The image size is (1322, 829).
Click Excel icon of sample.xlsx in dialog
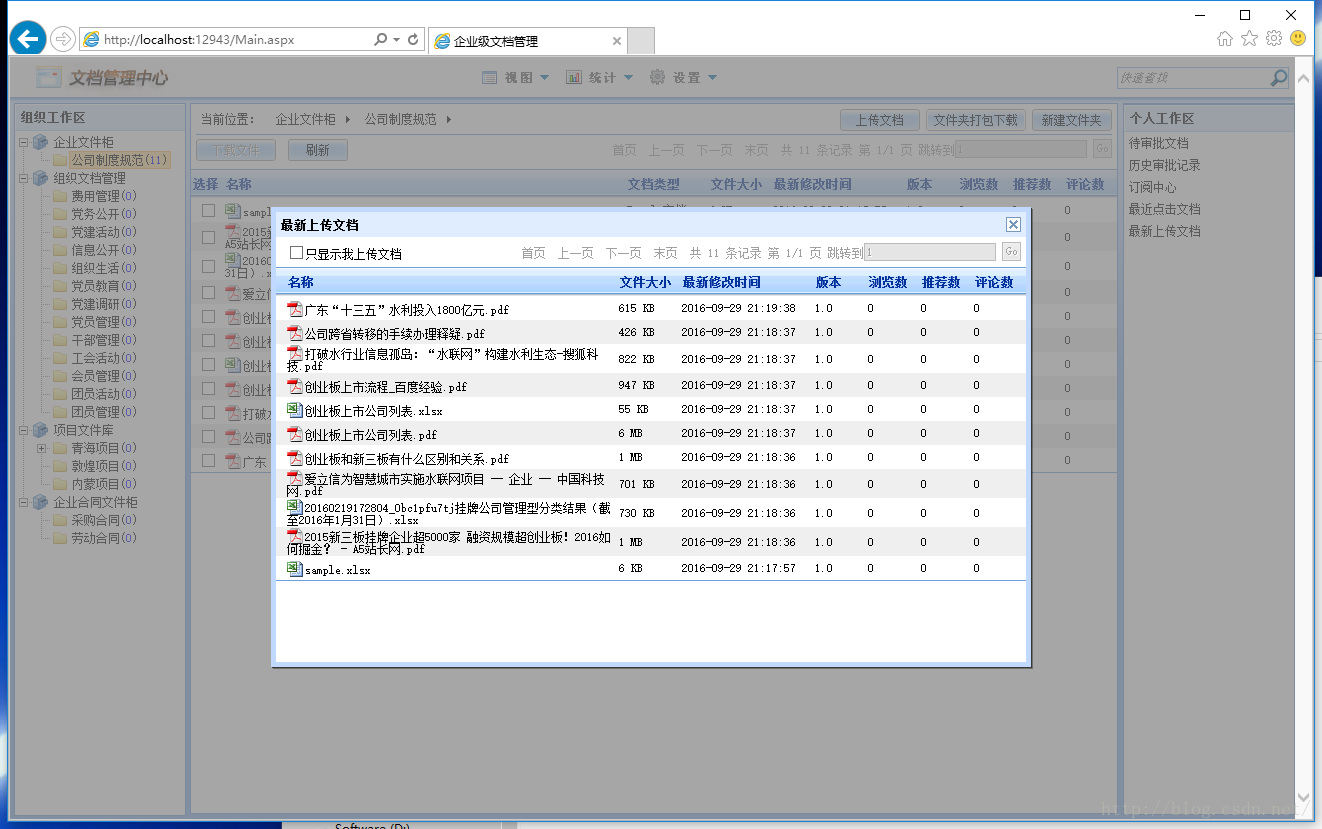pyautogui.click(x=294, y=568)
